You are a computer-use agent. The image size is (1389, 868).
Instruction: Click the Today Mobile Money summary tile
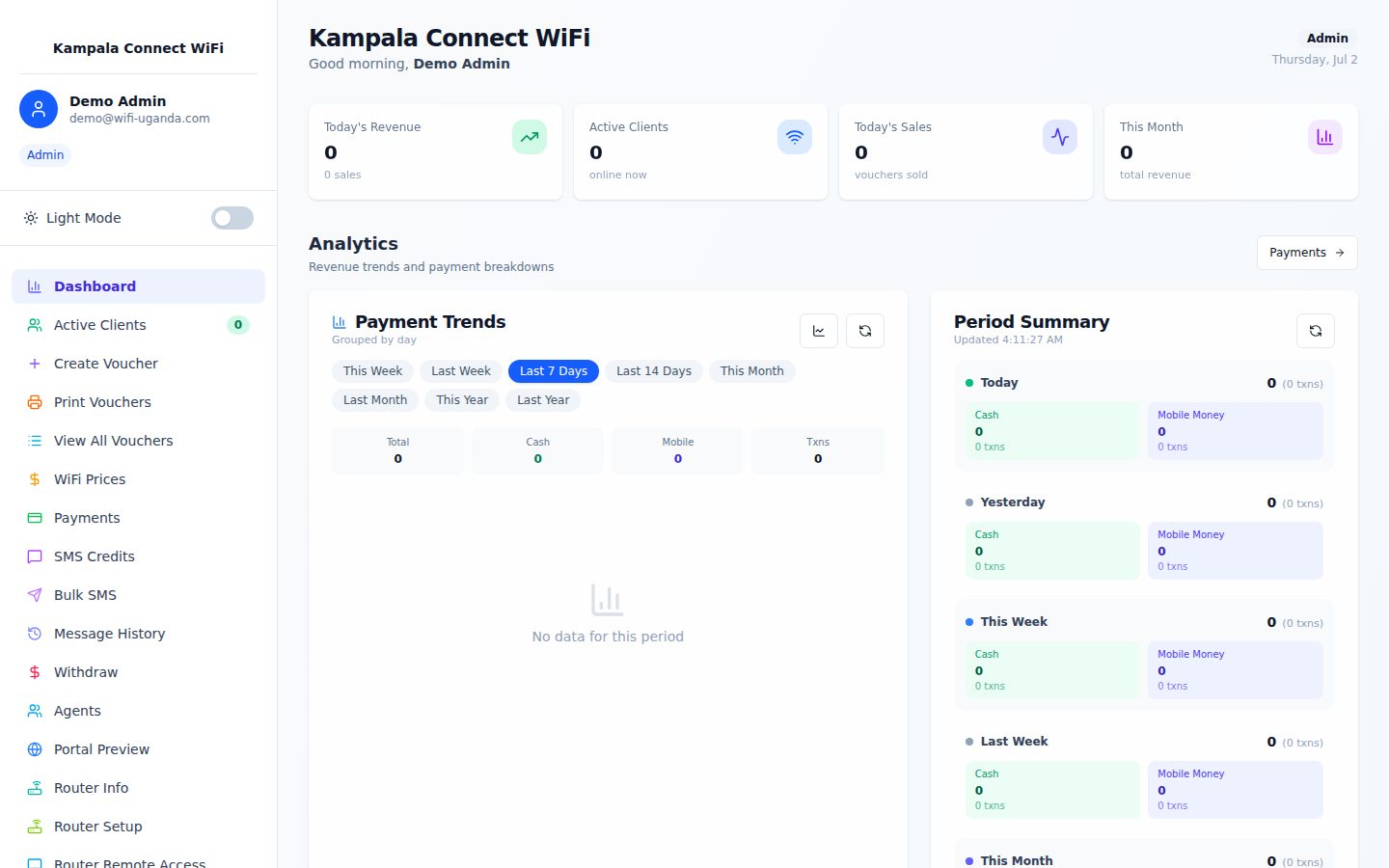coord(1236,431)
